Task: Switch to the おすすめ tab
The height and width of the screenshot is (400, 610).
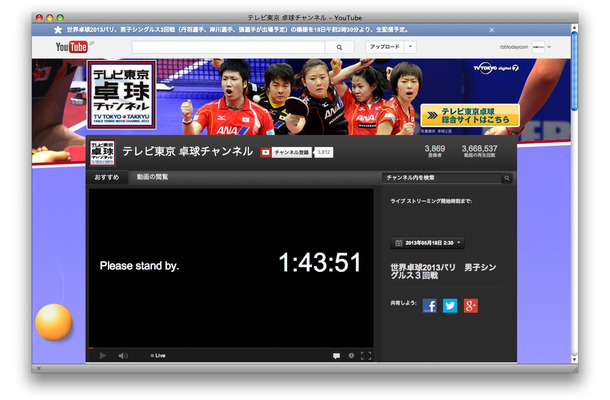Action: (107, 177)
